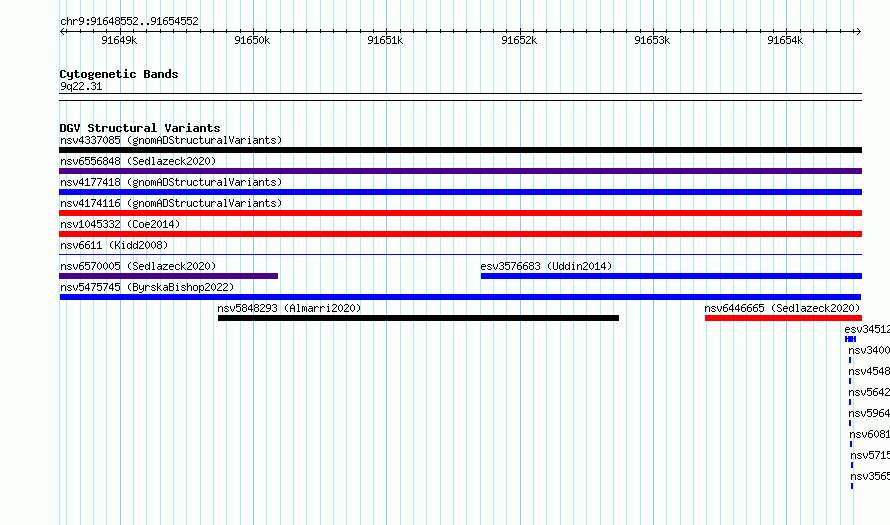This screenshot has height=525, width=890.
Task: Click the thin blue nsv6611 variant line
Action: (x=460, y=255)
